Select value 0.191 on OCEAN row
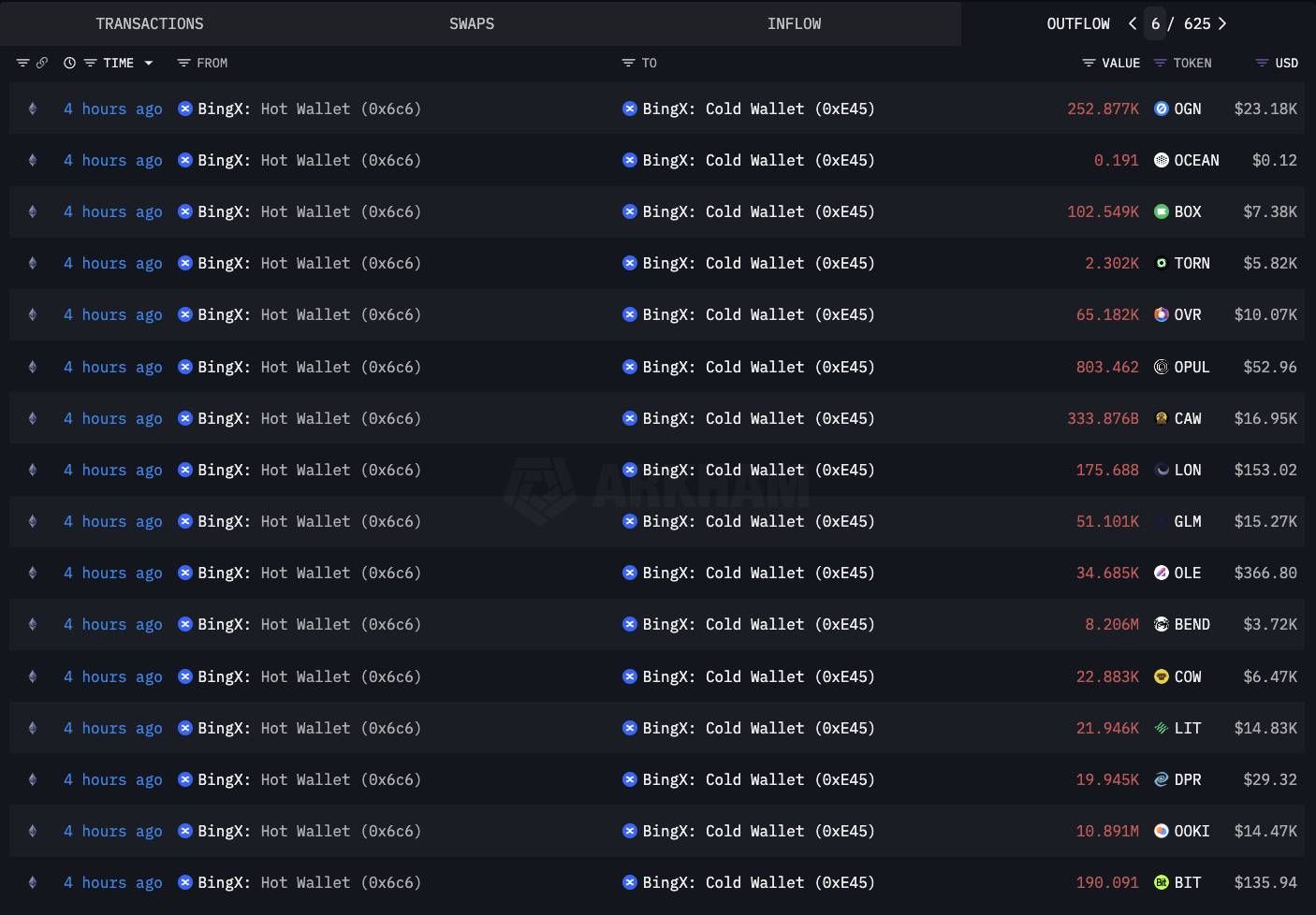 tap(1117, 160)
